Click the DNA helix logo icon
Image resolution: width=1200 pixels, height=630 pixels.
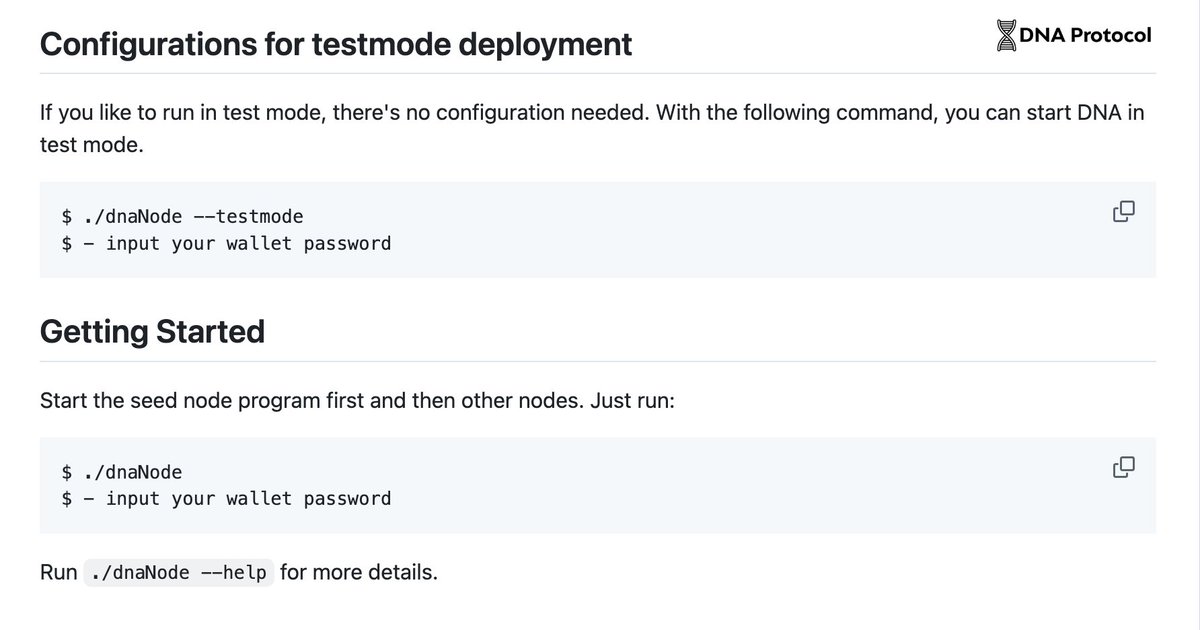pyautogui.click(x=1005, y=35)
